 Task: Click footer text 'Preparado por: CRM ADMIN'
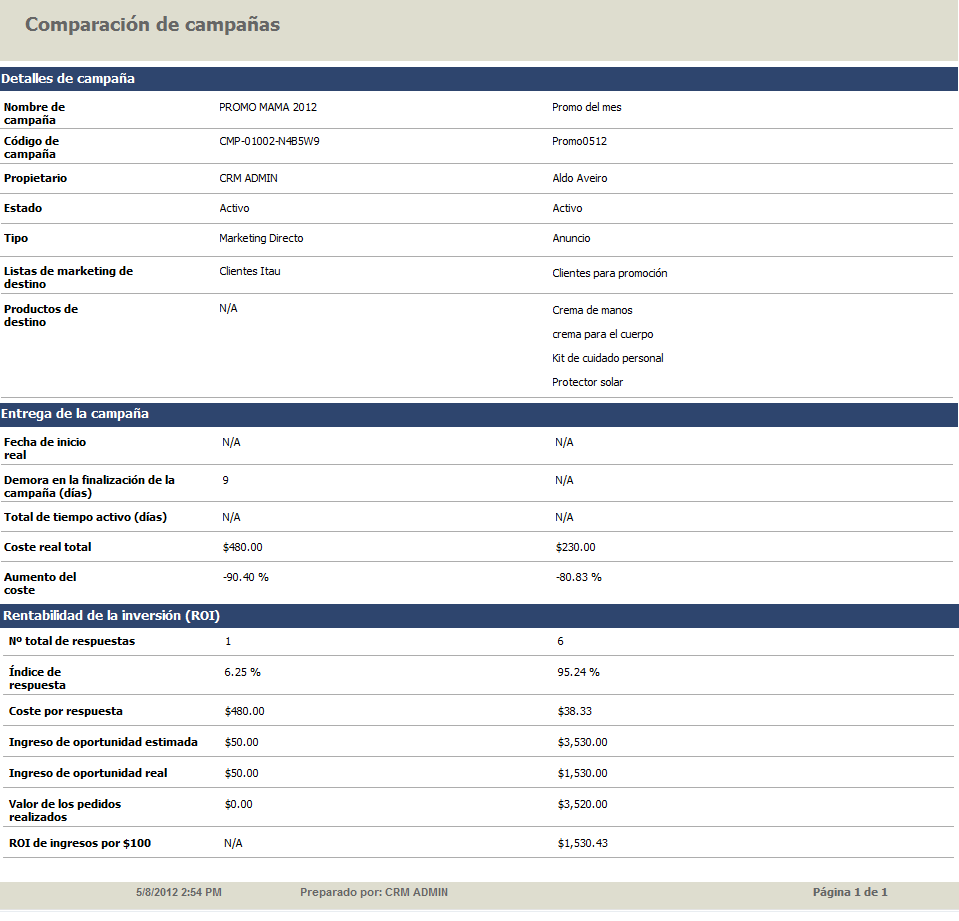[x=374, y=892]
